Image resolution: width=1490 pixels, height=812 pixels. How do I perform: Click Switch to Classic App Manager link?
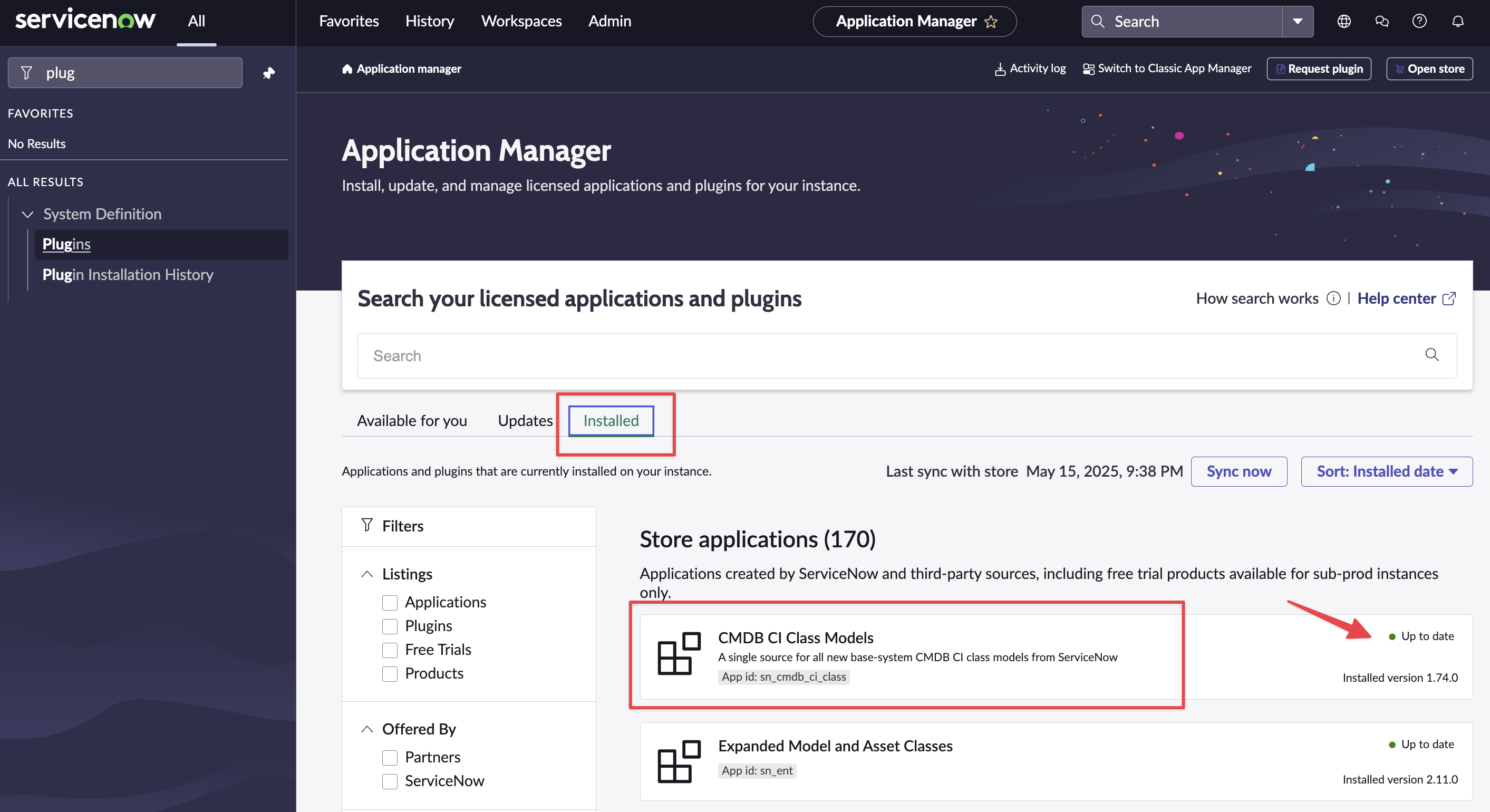[x=1174, y=69]
